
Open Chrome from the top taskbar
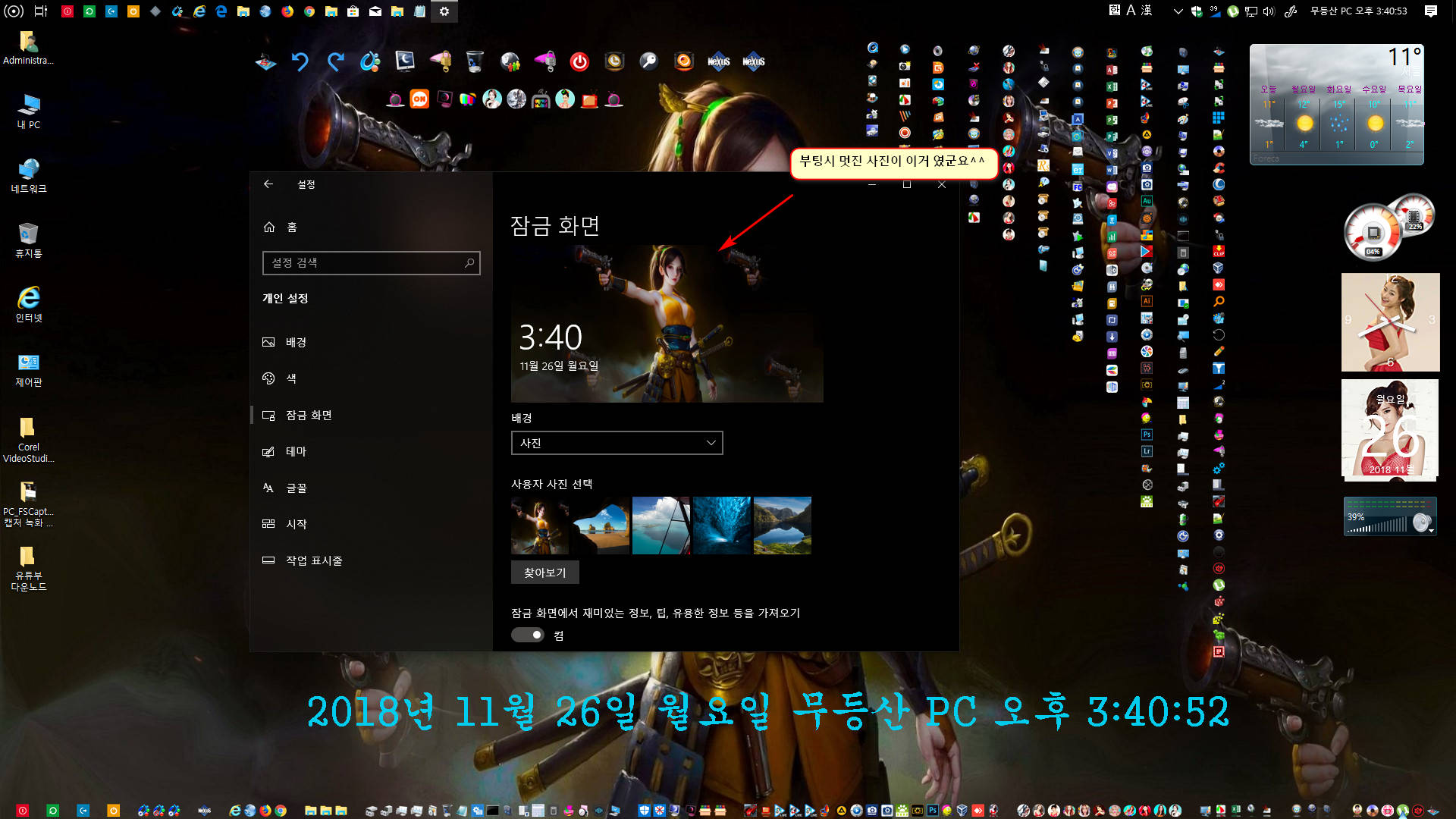(x=309, y=11)
